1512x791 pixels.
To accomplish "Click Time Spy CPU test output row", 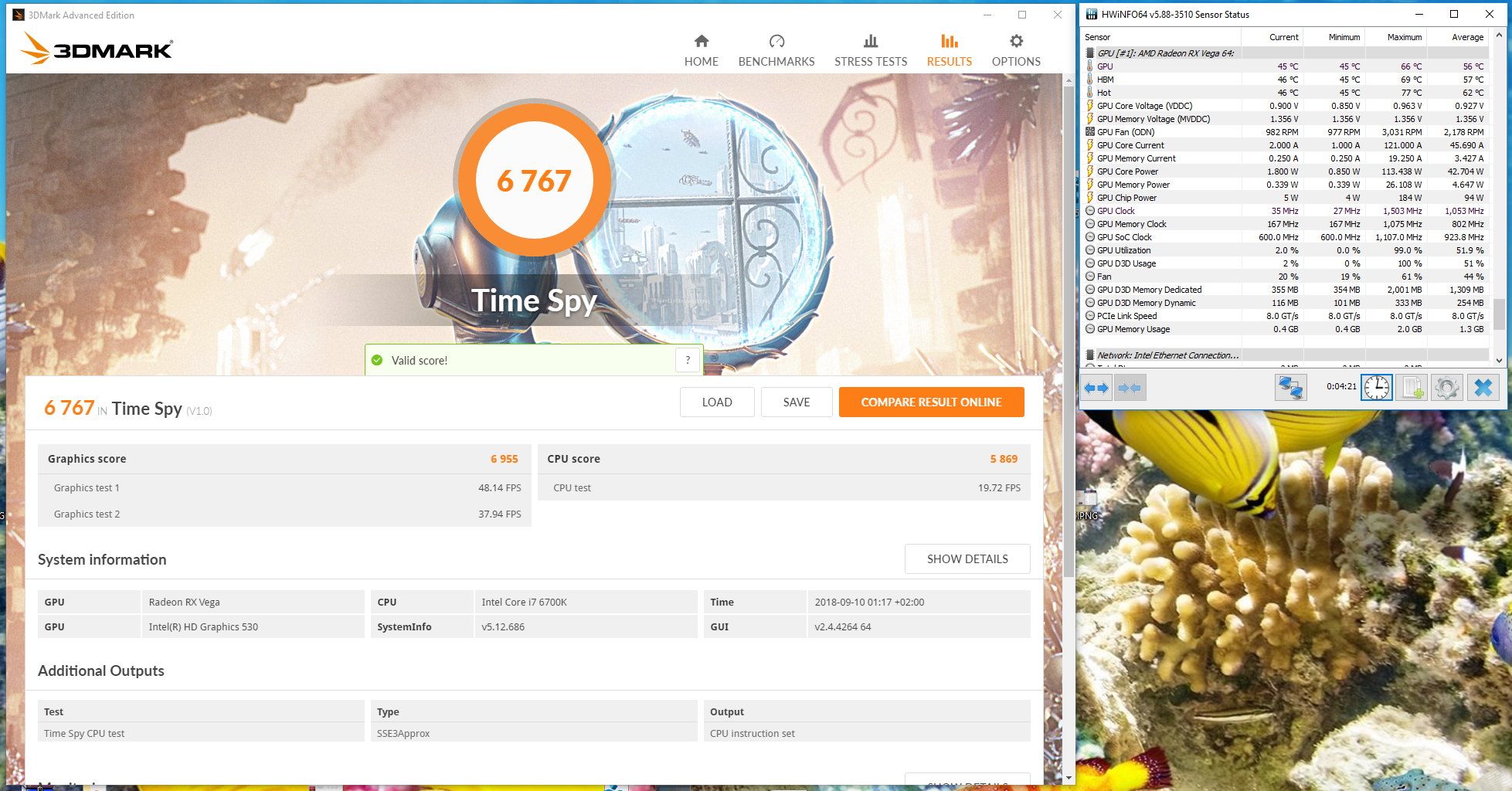I will coord(534,733).
